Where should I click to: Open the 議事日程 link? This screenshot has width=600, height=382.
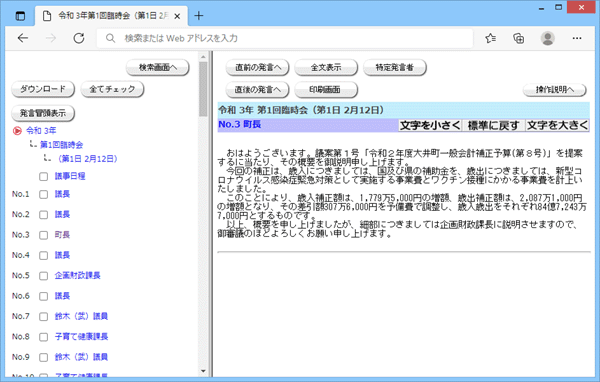pos(70,176)
